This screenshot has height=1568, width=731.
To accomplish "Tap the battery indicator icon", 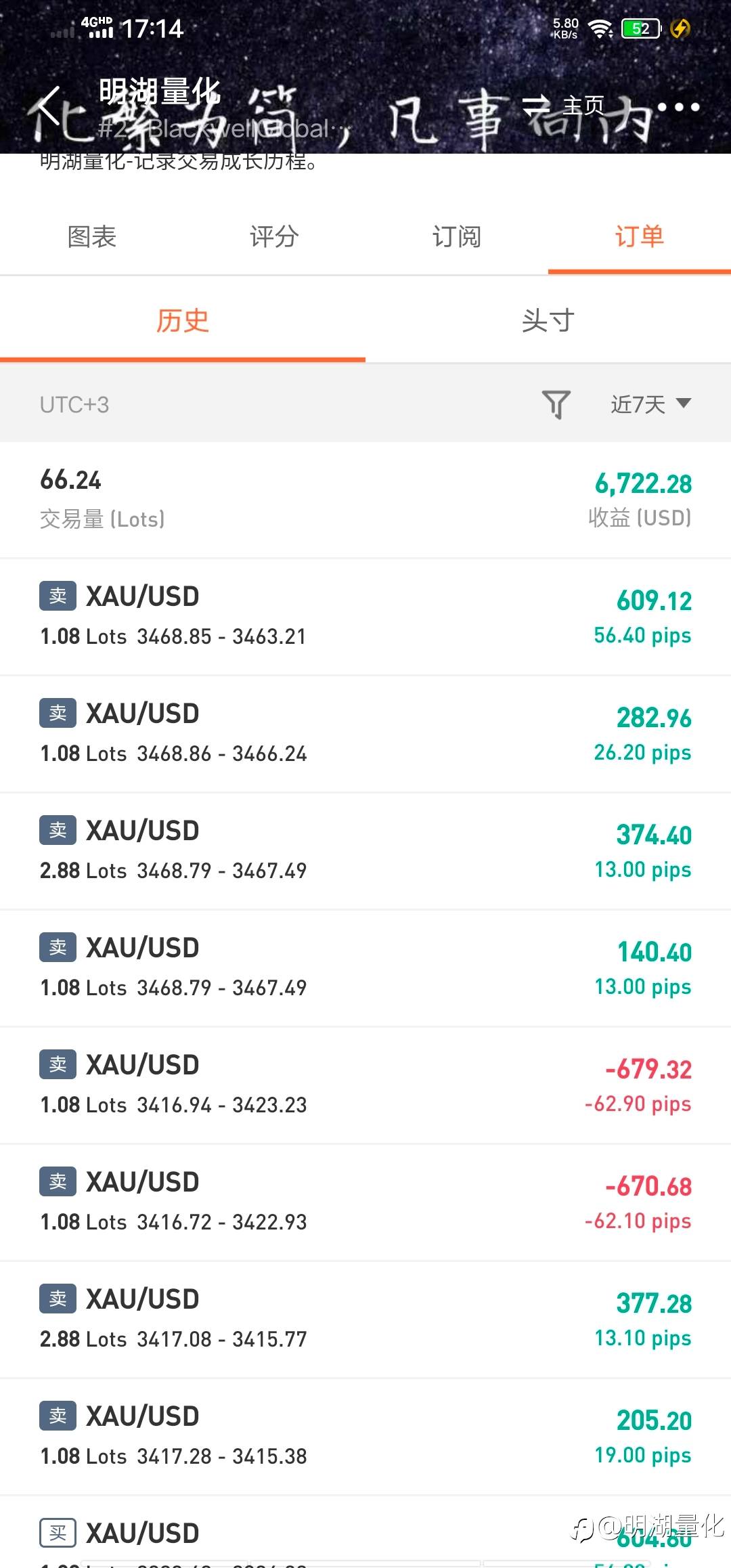I will coord(640,28).
